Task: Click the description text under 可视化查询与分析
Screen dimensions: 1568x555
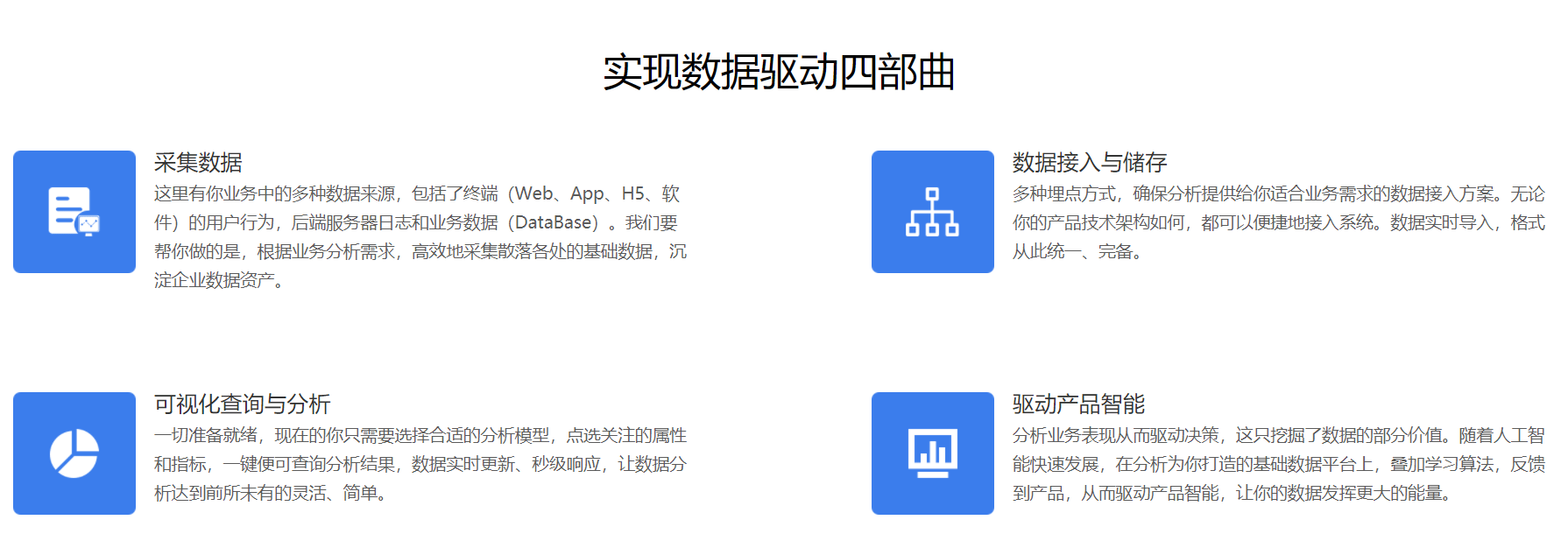Action: coord(420,464)
